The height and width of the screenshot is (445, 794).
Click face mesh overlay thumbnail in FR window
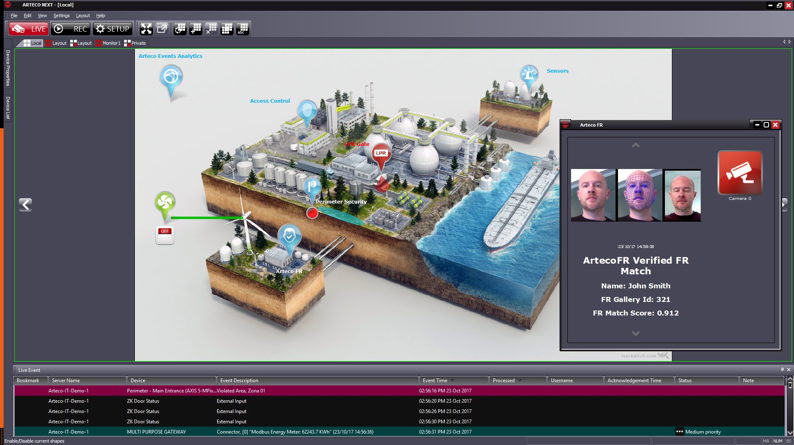[x=639, y=195]
